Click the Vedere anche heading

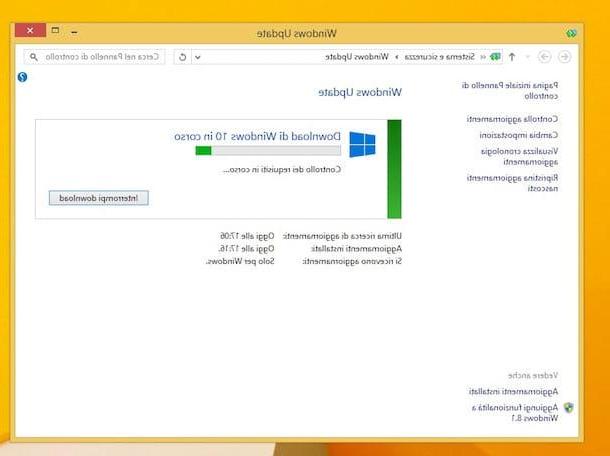[533, 375]
